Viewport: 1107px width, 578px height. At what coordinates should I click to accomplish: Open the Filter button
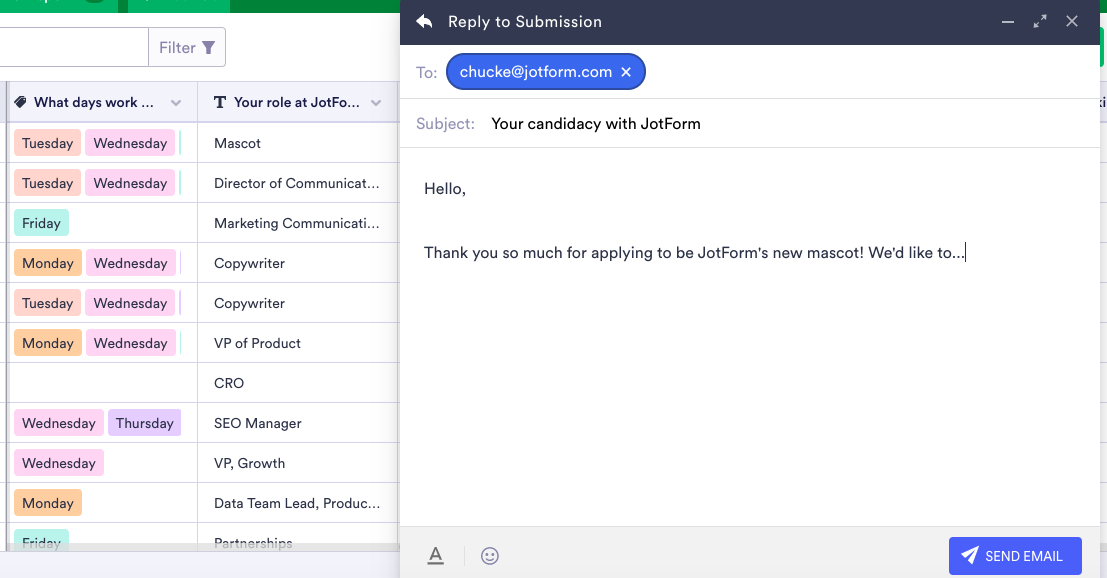click(x=187, y=47)
